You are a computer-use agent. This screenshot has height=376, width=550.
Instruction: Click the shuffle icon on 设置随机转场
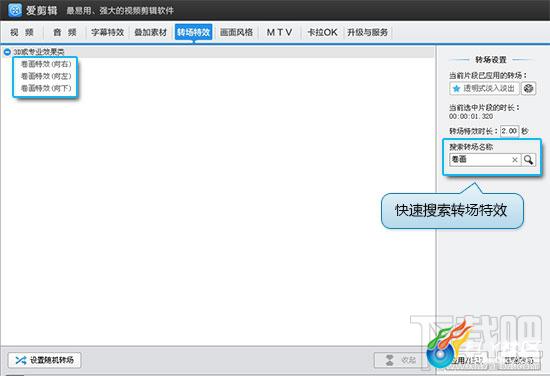20,360
